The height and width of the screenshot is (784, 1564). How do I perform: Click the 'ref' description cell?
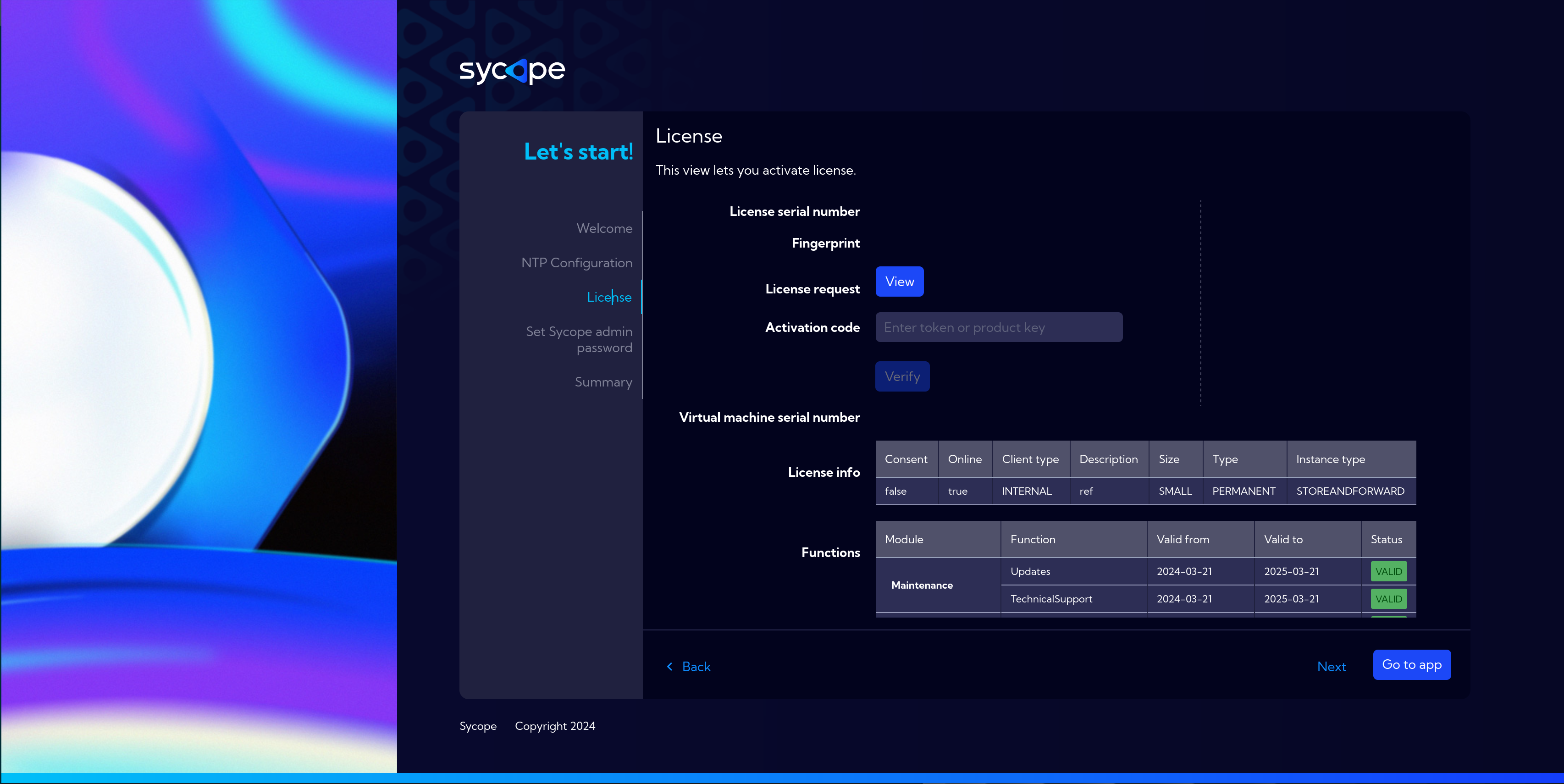pos(1109,491)
